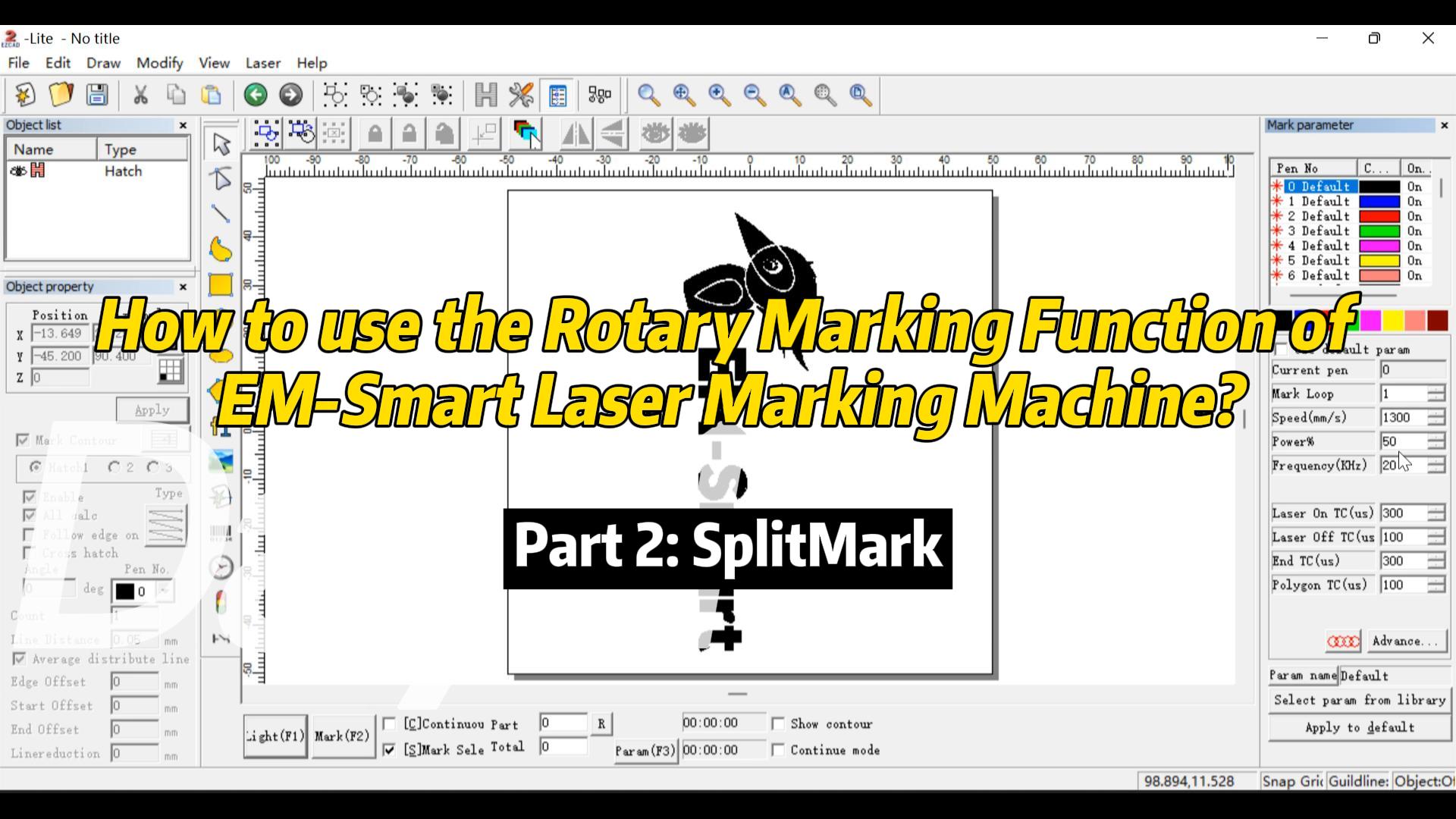
Task: Select the Rectangle draw tool
Action: click(221, 284)
